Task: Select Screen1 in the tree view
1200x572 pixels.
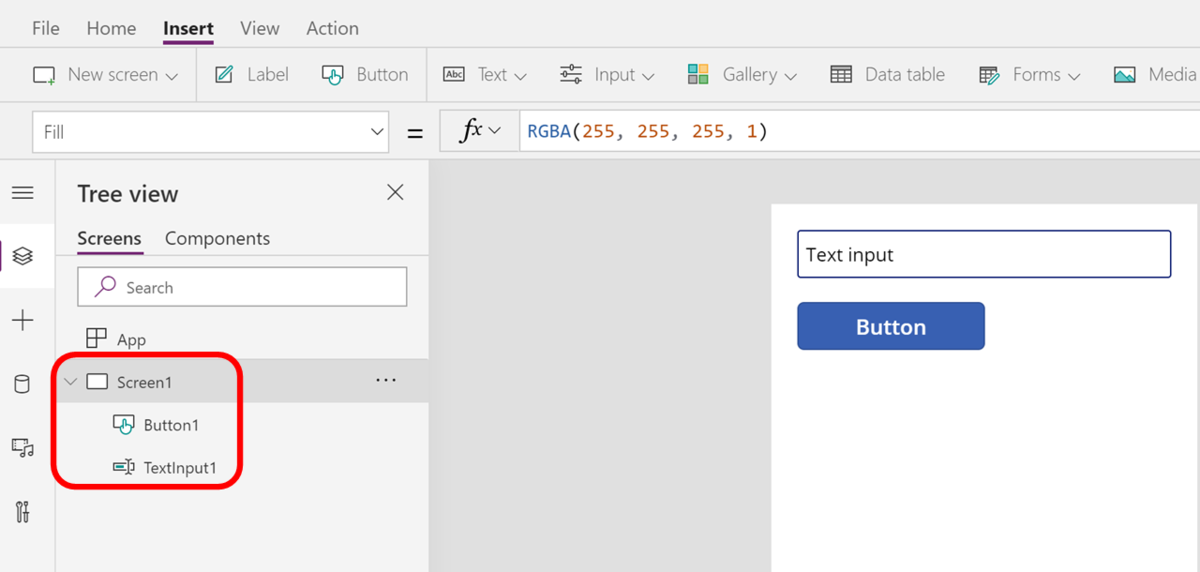Action: pos(242,382)
